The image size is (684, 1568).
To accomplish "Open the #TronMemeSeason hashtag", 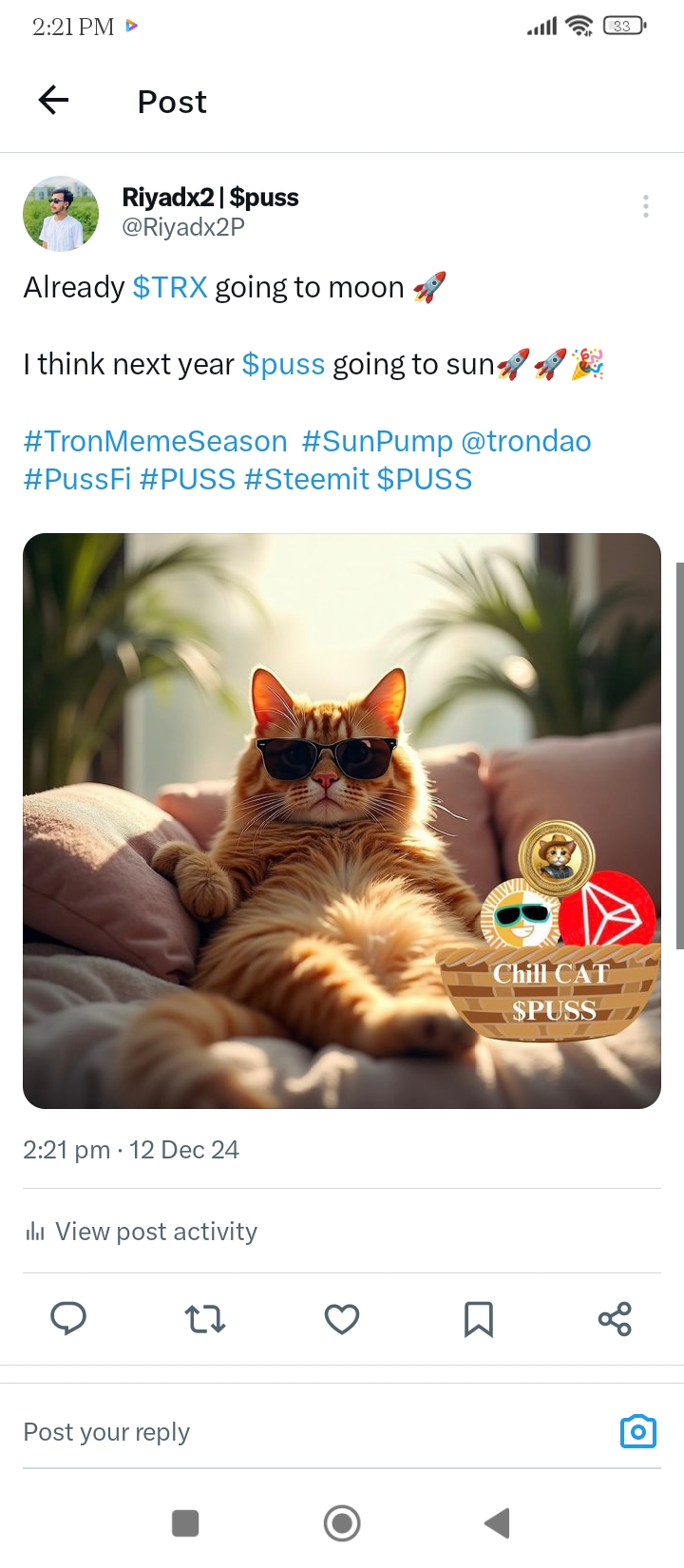I will [x=156, y=441].
